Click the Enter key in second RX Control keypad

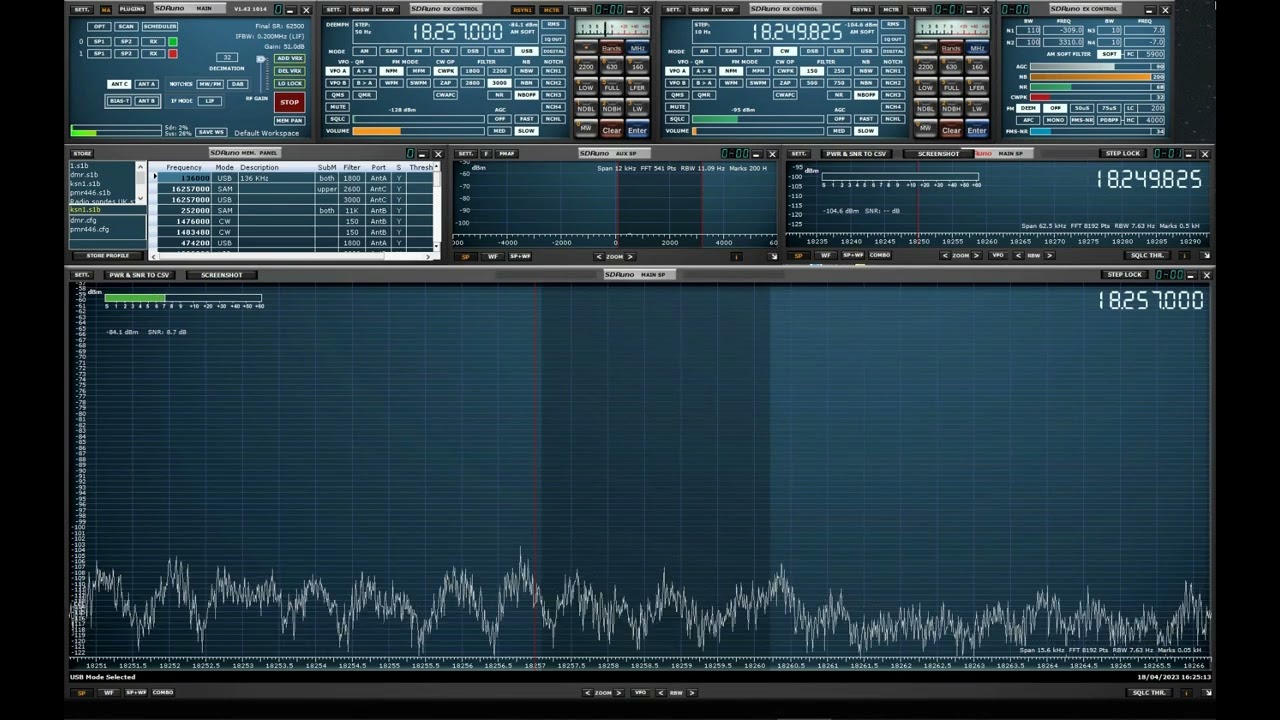(976, 130)
